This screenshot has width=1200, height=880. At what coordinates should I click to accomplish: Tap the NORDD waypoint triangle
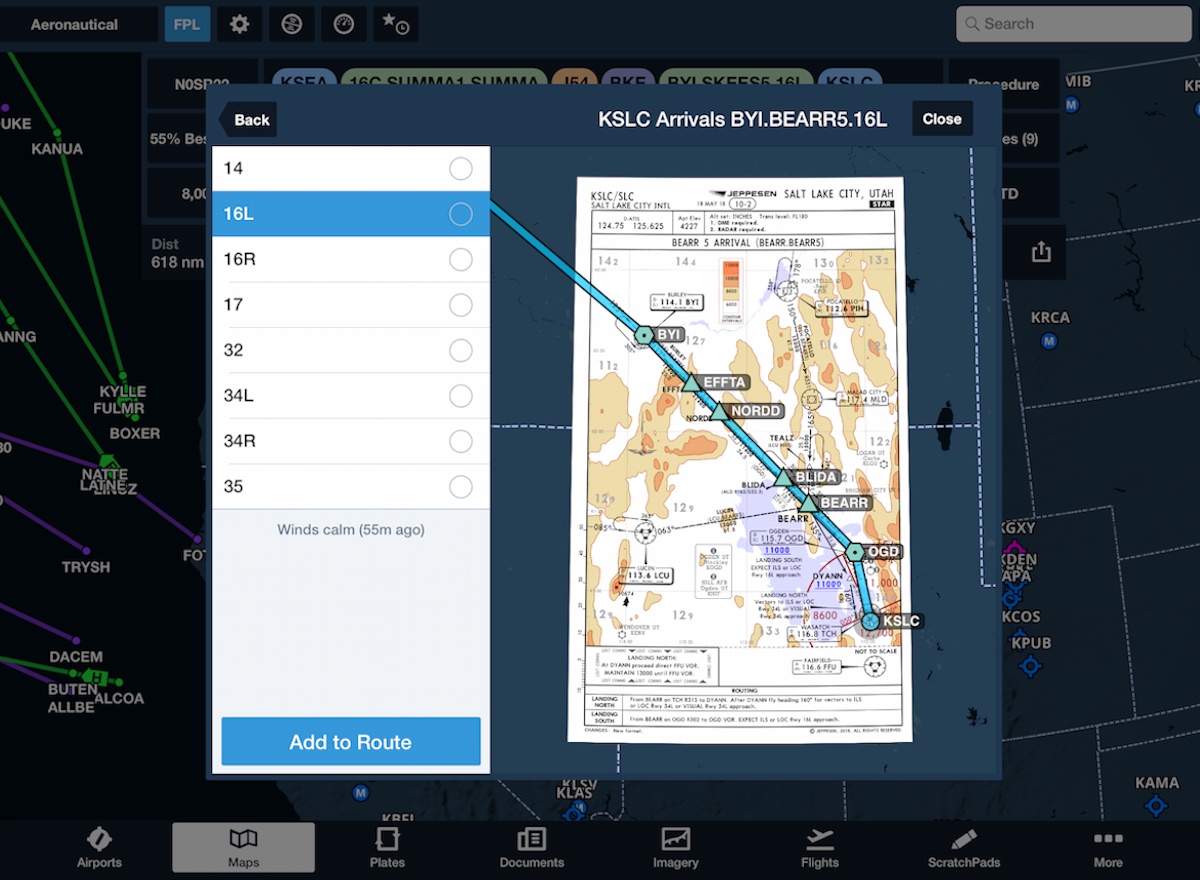coord(718,410)
